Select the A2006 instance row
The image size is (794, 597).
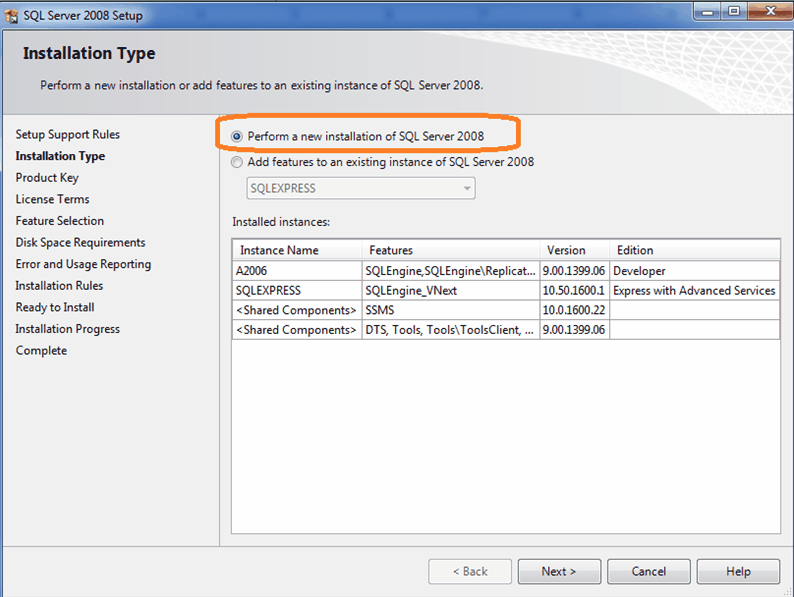[506, 271]
